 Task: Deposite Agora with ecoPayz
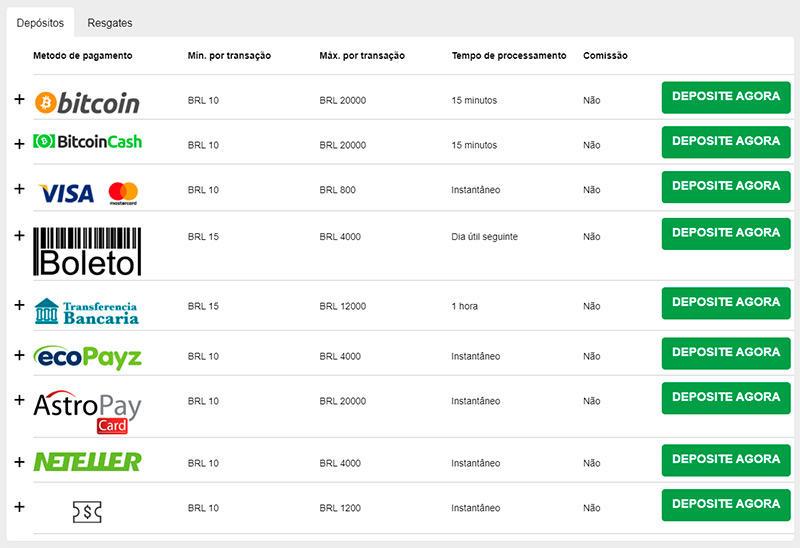pyautogui.click(x=726, y=353)
